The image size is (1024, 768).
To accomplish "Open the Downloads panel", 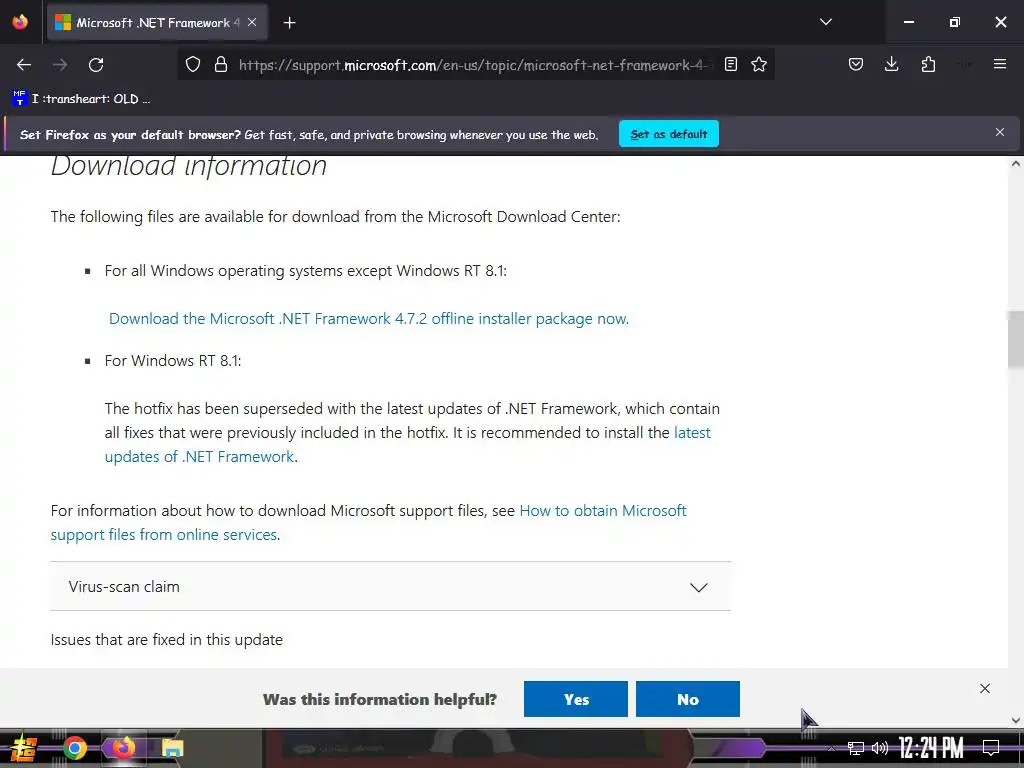I will coord(891,65).
